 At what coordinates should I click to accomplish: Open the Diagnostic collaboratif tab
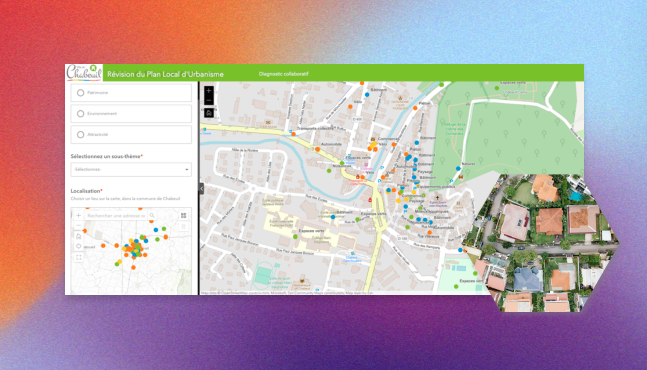pos(283,74)
